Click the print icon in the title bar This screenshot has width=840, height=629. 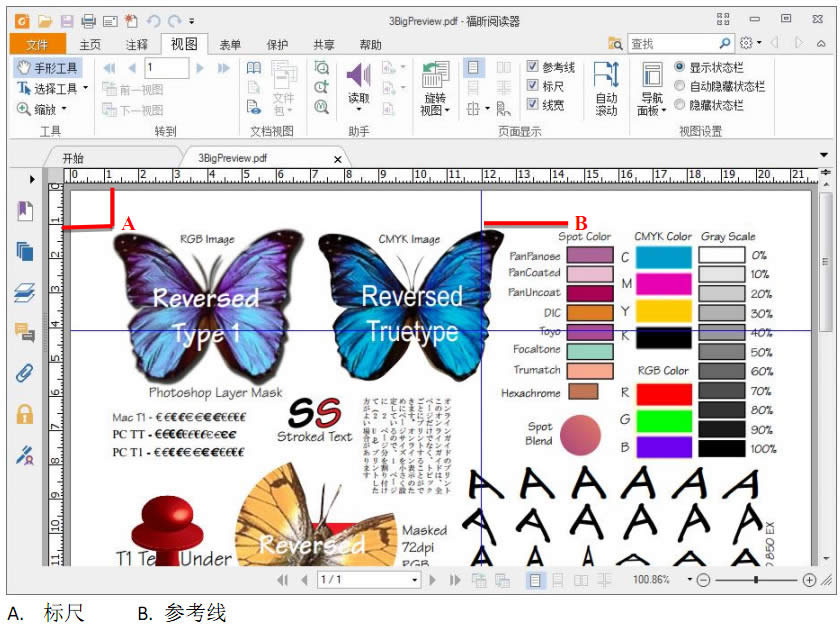pos(88,20)
